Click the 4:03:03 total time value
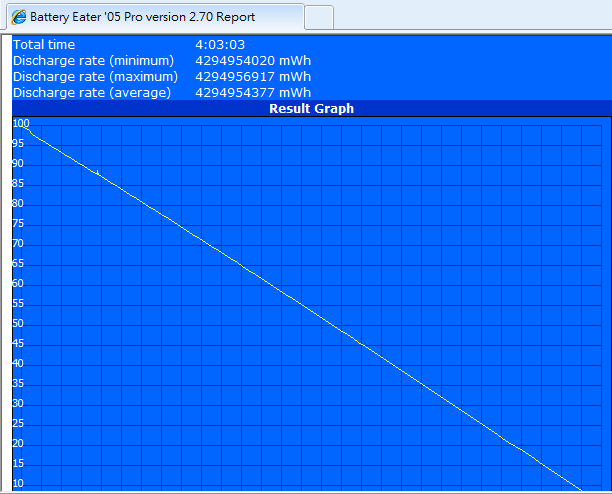 click(x=220, y=45)
